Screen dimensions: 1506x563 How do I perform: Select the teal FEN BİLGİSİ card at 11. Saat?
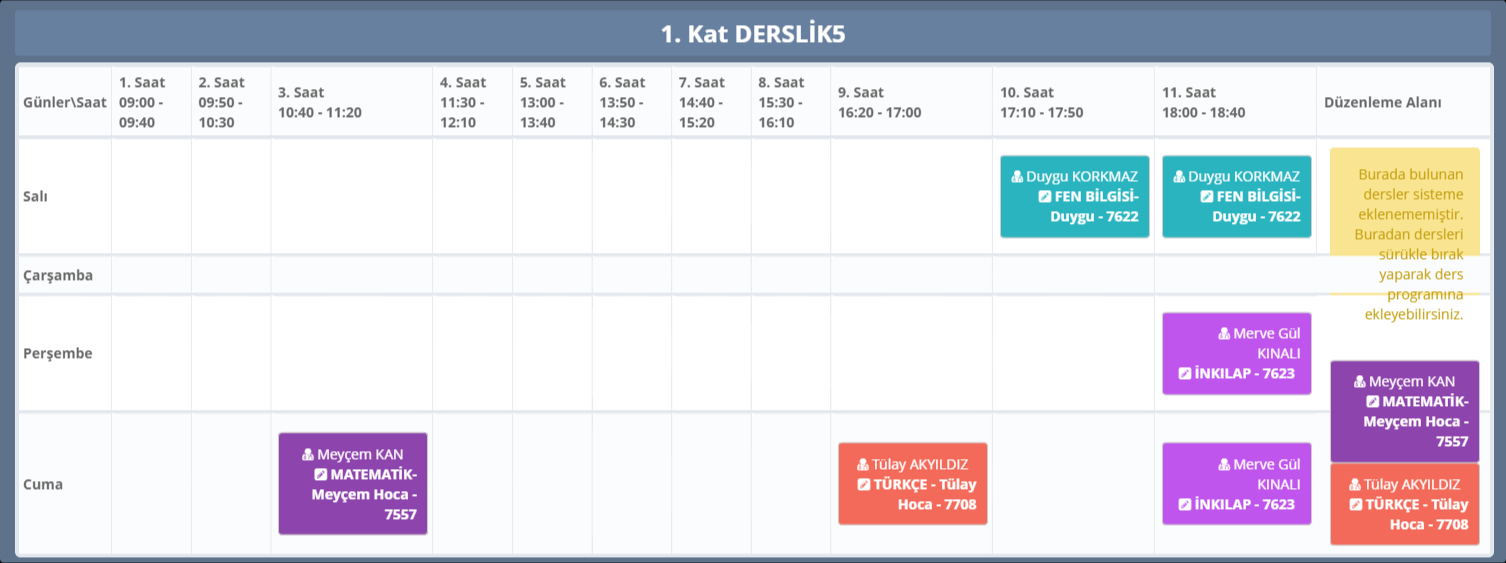coord(1236,196)
